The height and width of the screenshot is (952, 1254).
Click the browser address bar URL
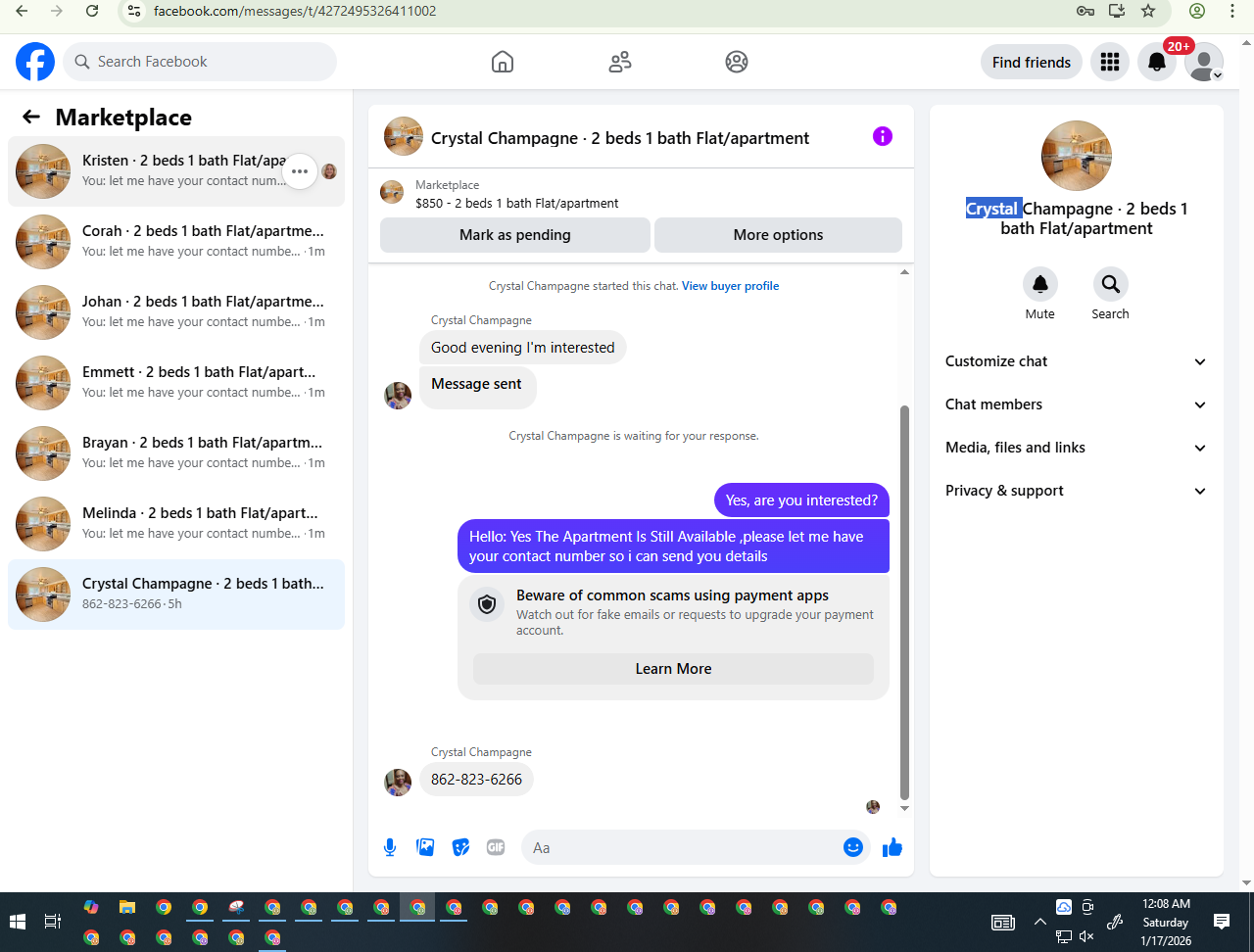tap(295, 11)
